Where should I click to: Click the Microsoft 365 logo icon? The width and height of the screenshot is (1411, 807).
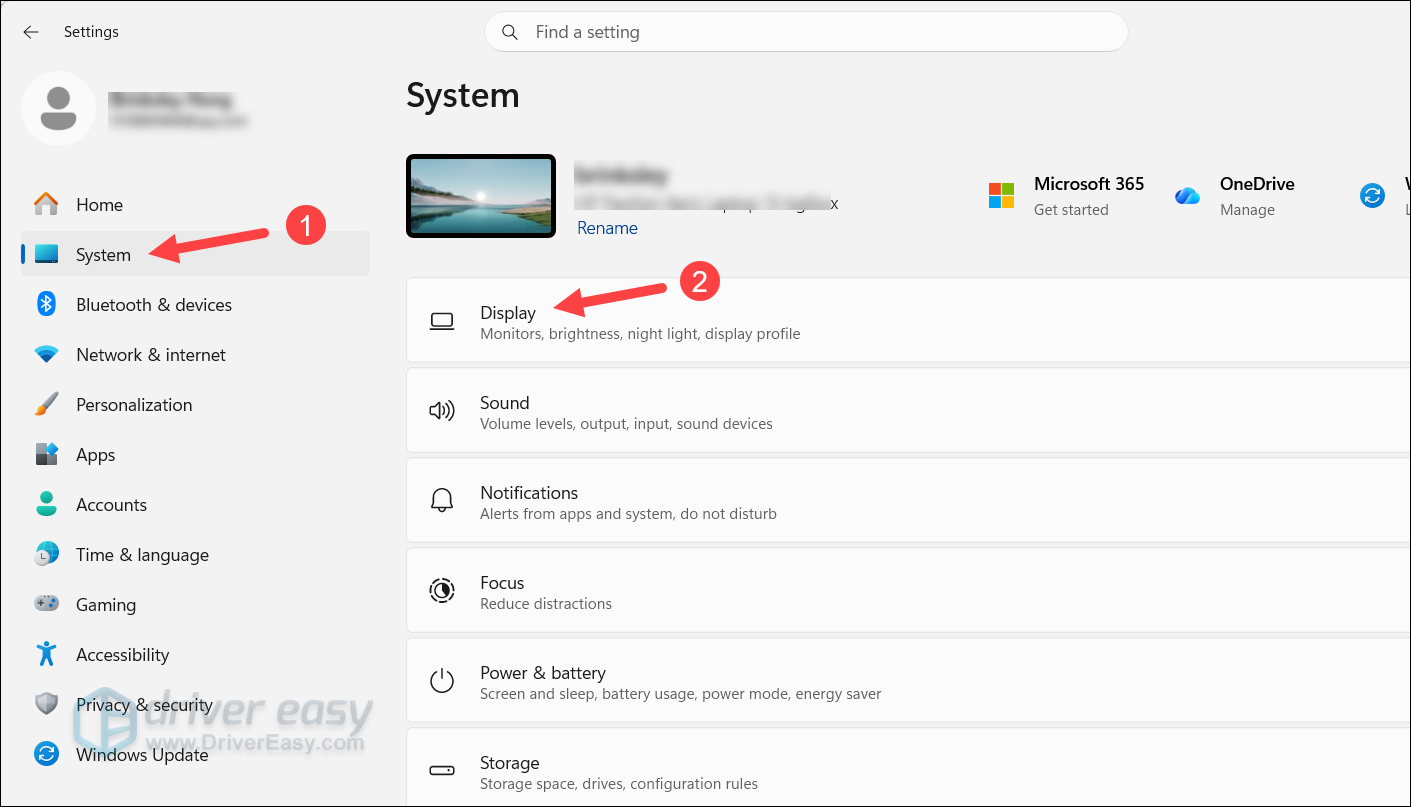[x=1001, y=195]
